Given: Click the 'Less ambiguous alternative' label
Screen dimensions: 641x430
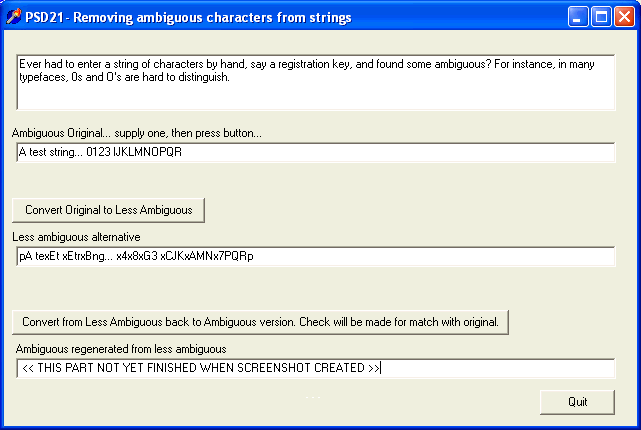Looking at the screenshot, I should 76,236.
